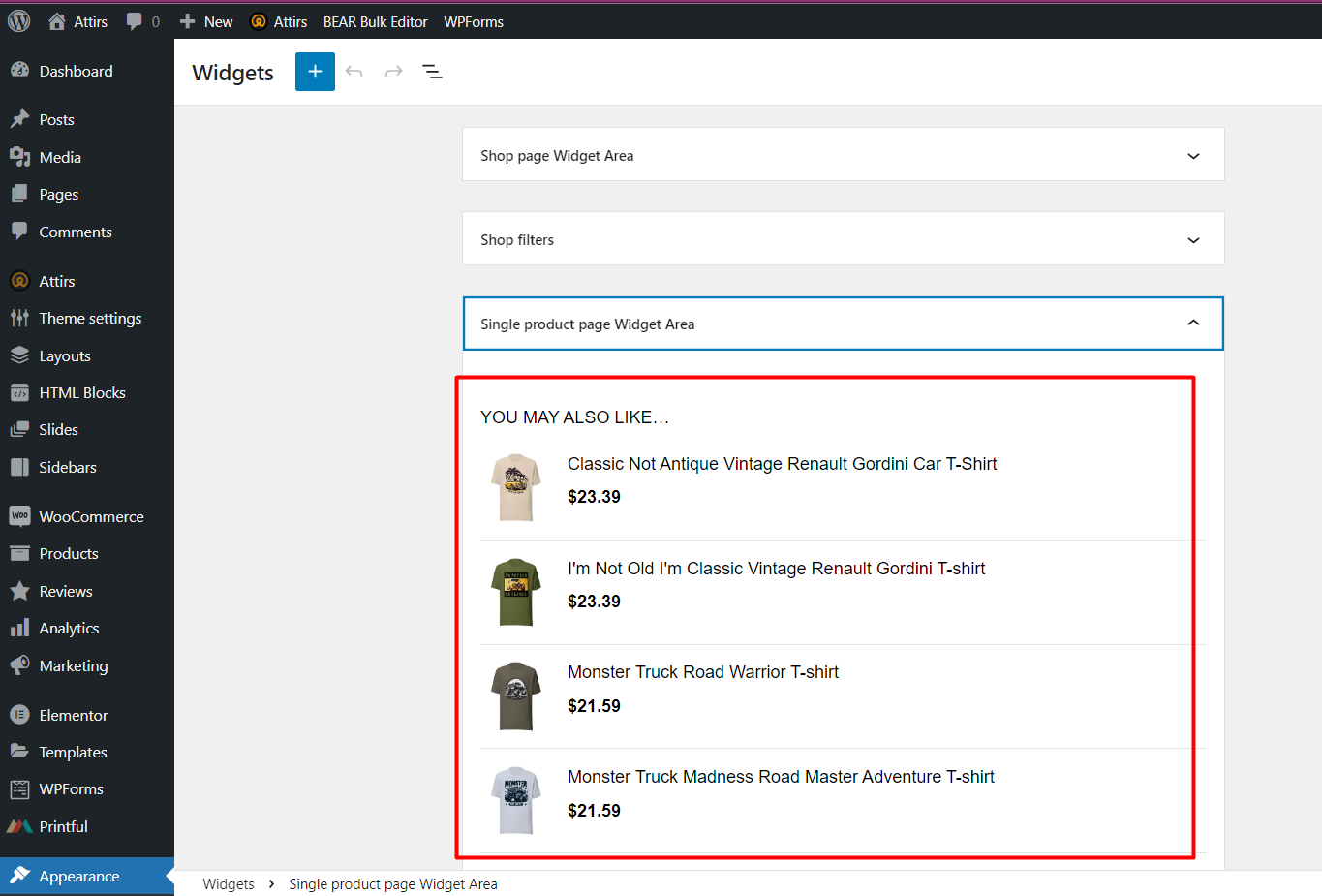This screenshot has width=1322, height=896.
Task: Click the blue add block plus button
Action: (x=315, y=72)
